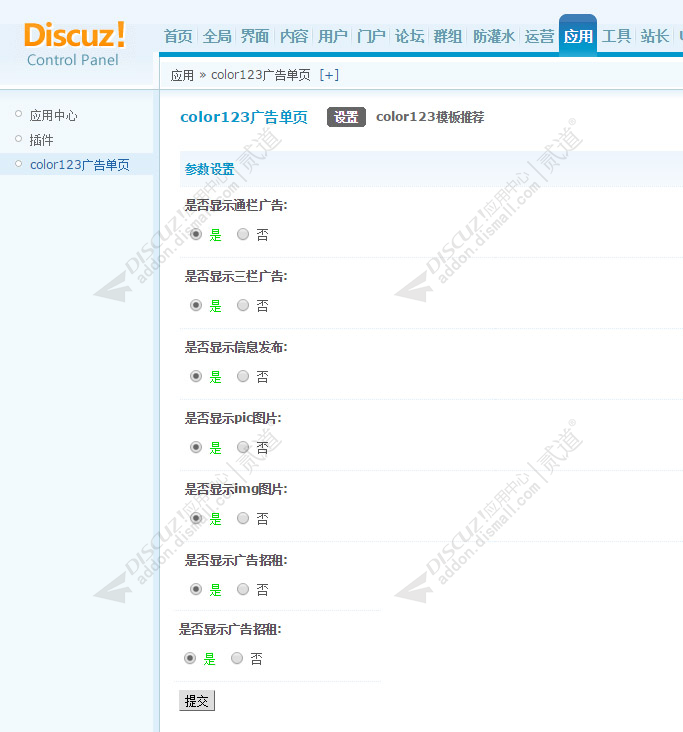Click the 是否显示三栏广告 label
This screenshot has height=732, width=683.
pyautogui.click(x=236, y=276)
